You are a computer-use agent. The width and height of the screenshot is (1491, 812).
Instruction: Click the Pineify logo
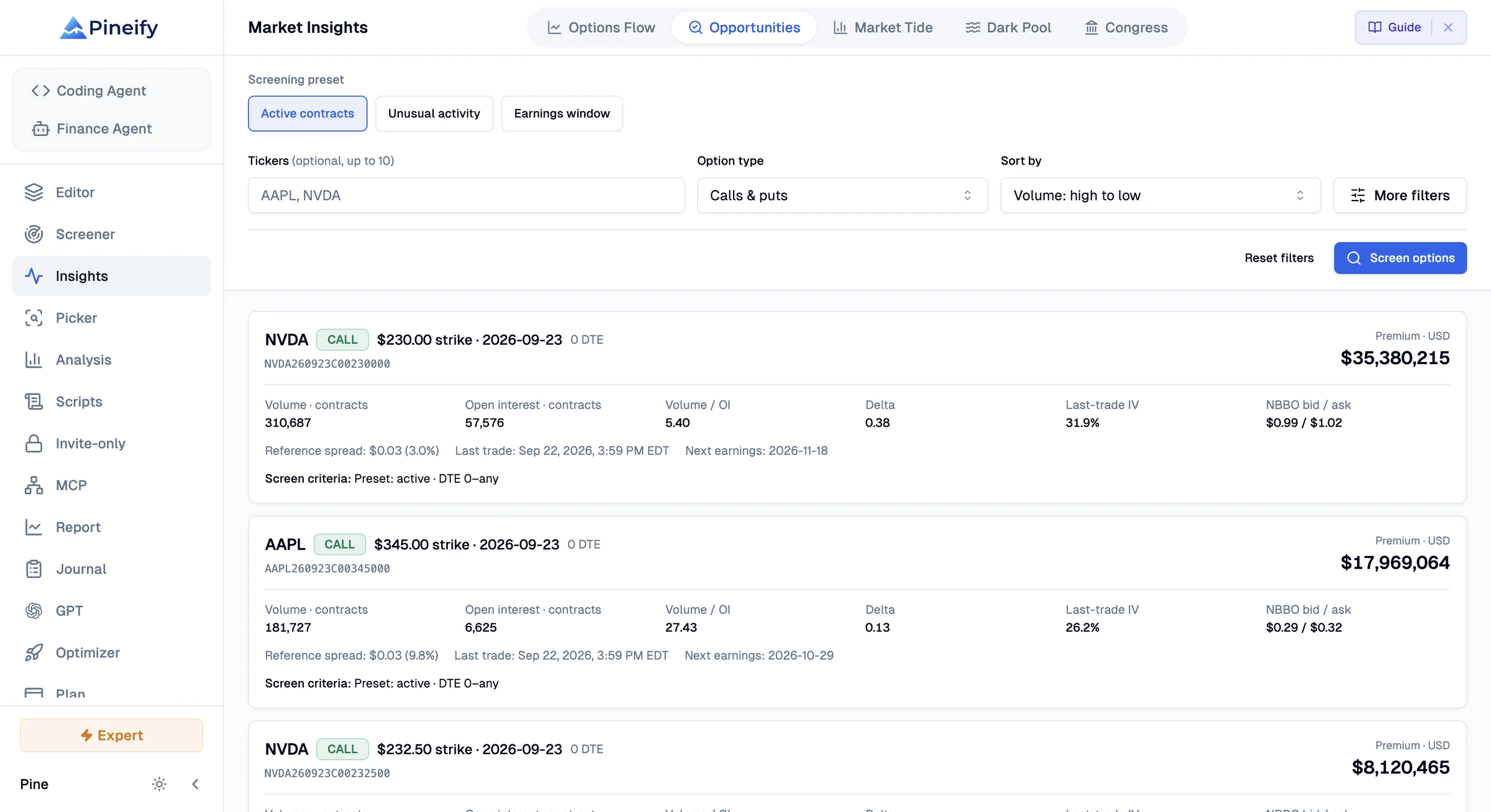point(109,27)
